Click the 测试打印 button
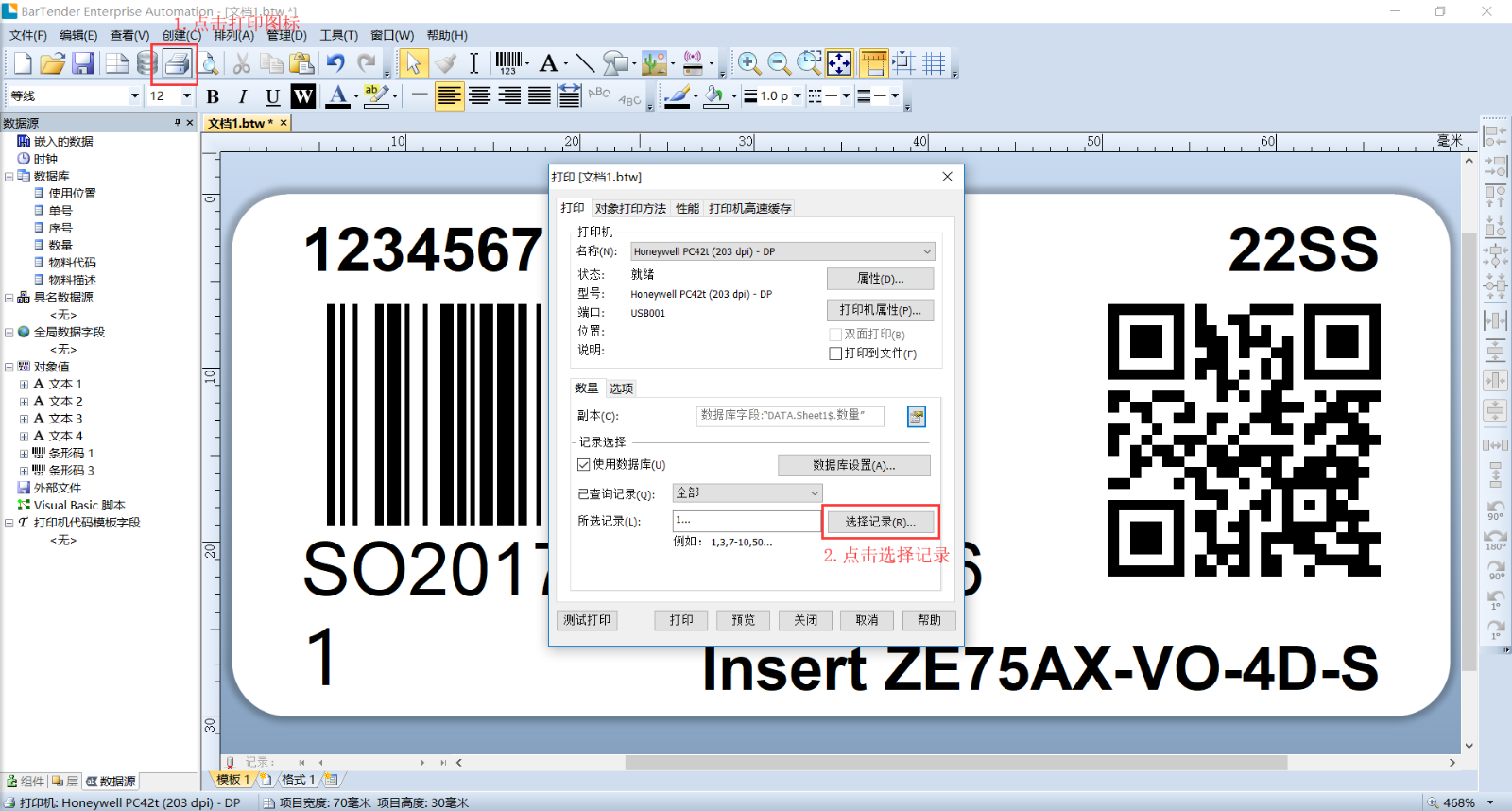This screenshot has width=1512, height=811. click(x=587, y=620)
